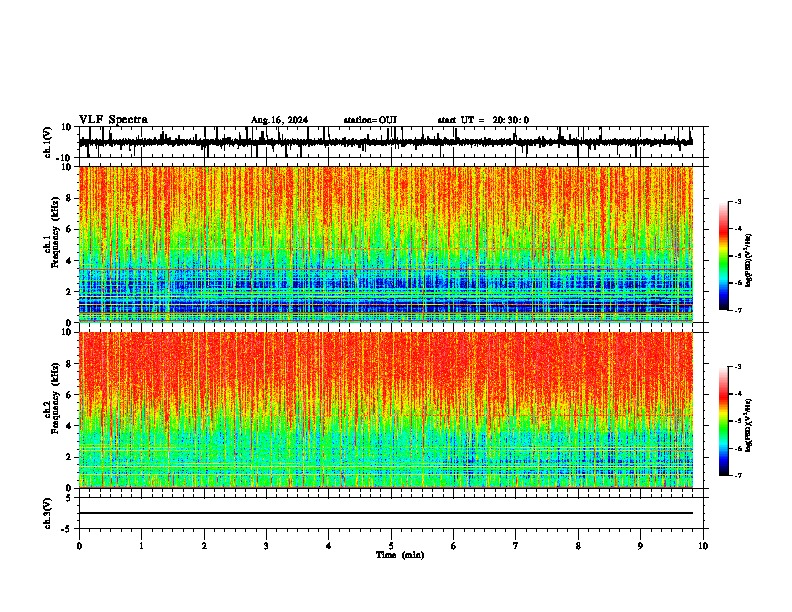The width and height of the screenshot is (792, 612).
Task: Click the "station=OUJ" header label
Action: coord(370,120)
